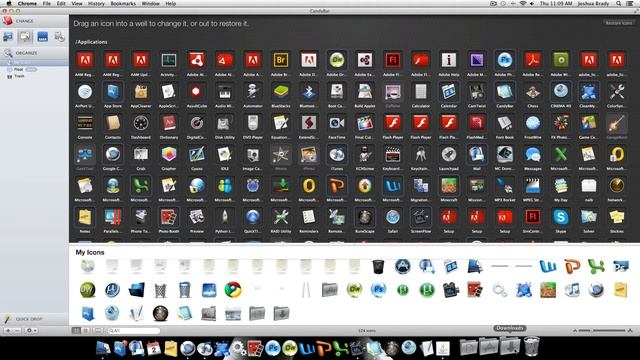640x360 pixels.
Task: Select the RAID Utility icon well
Action: pyautogui.click(x=281, y=217)
